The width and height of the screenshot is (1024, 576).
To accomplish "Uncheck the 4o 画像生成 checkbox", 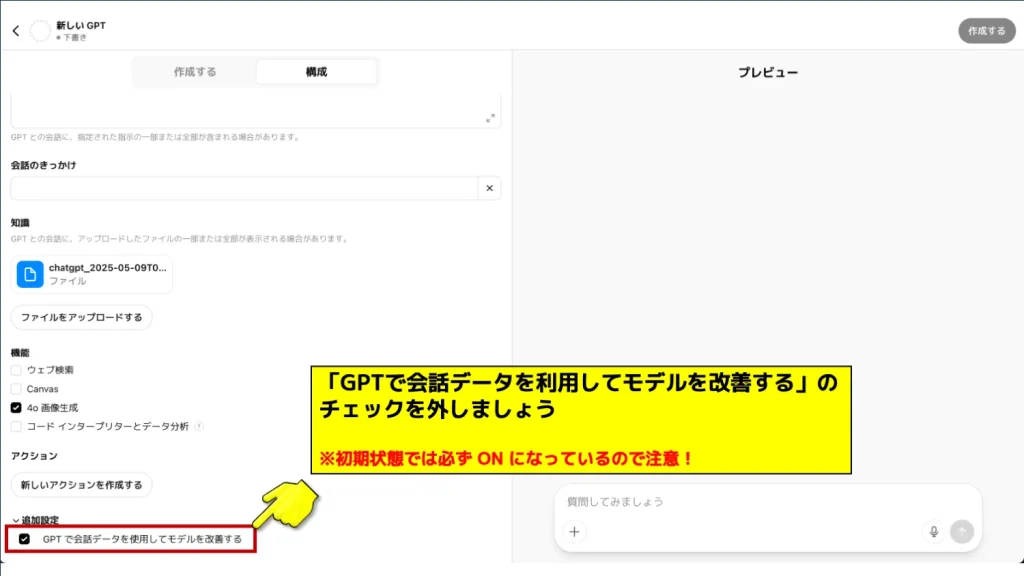I will click(x=16, y=408).
